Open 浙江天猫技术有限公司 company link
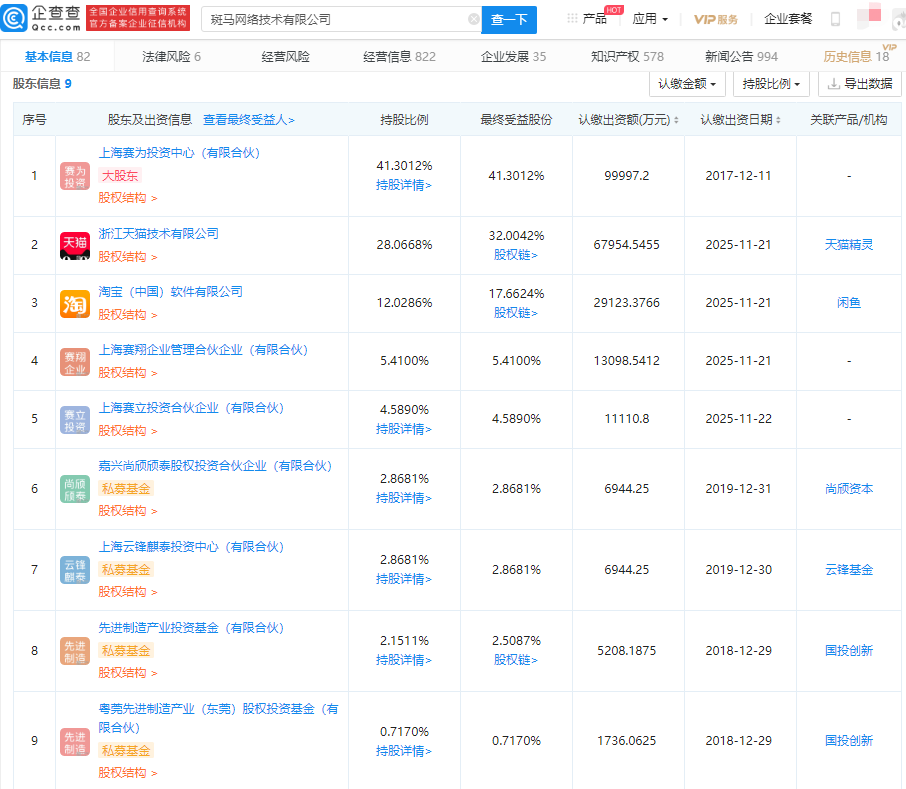The image size is (906, 789). [x=158, y=234]
